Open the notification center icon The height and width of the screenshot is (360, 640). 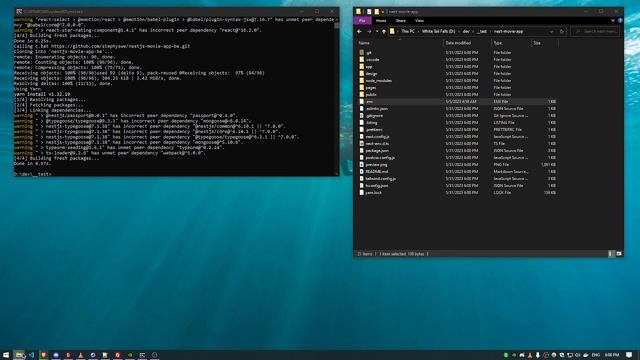tap(629, 355)
